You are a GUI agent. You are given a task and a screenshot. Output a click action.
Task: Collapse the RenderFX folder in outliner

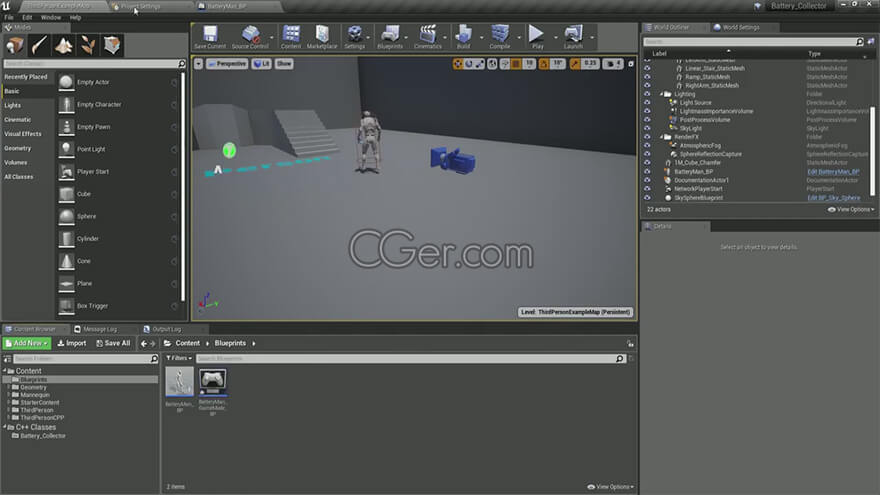coord(661,137)
